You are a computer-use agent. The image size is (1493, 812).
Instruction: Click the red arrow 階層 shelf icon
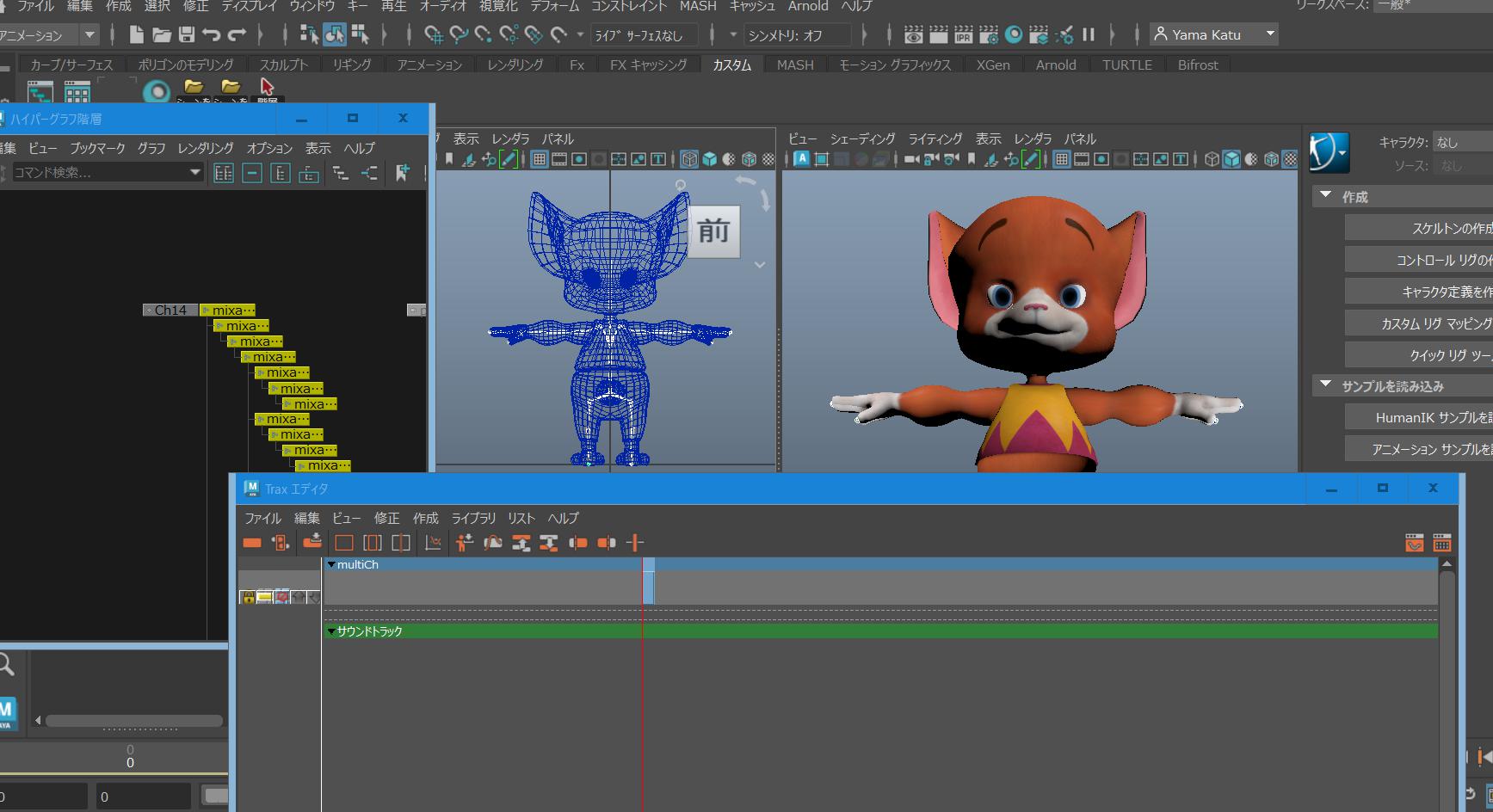tap(267, 89)
